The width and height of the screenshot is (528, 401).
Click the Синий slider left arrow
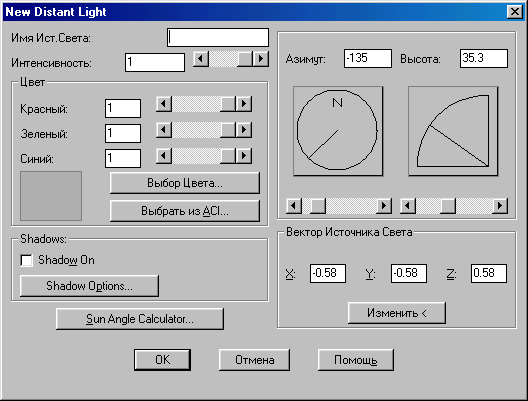click(x=164, y=156)
